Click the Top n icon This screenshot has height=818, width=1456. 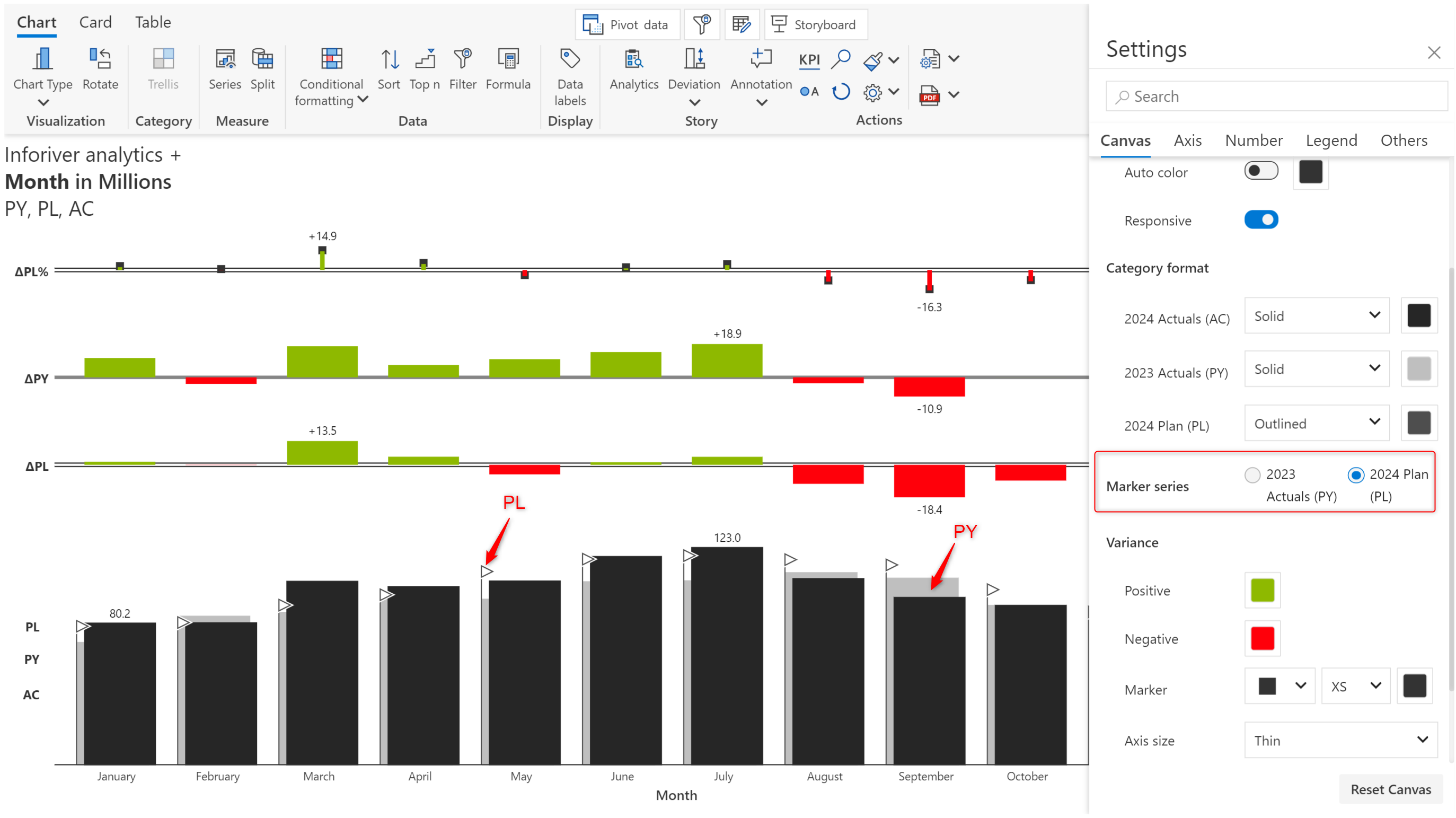tap(425, 58)
